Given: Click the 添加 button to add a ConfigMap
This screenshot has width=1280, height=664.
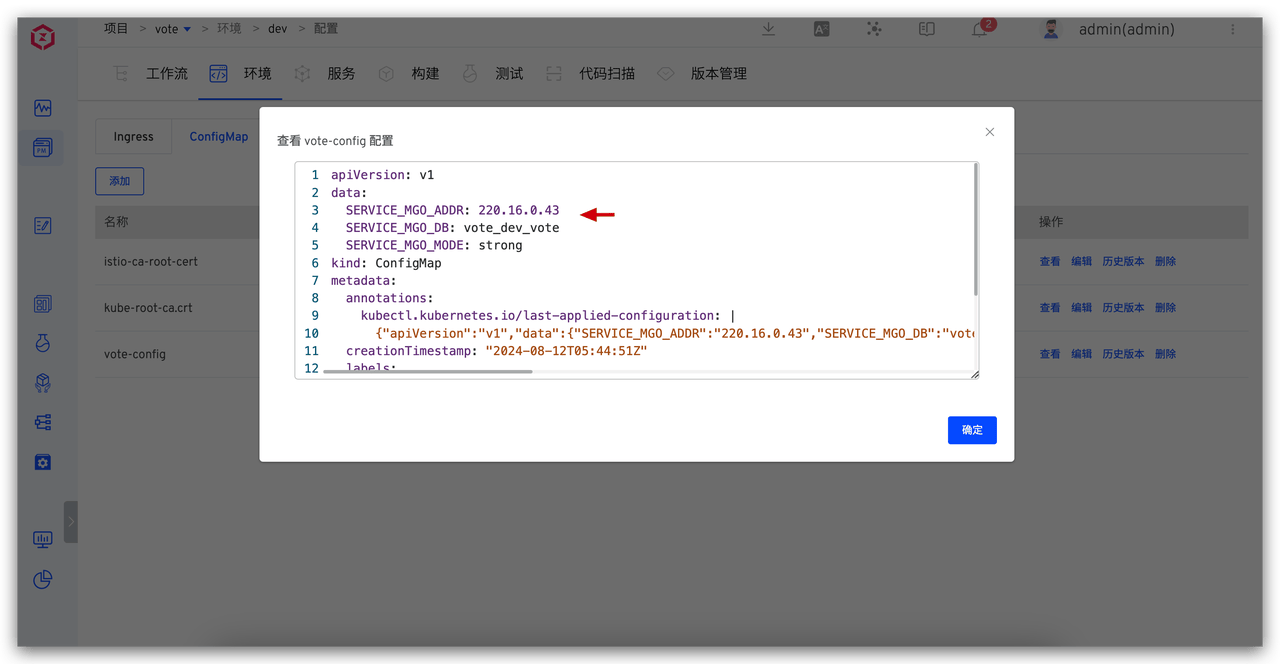Looking at the screenshot, I should click(119, 181).
